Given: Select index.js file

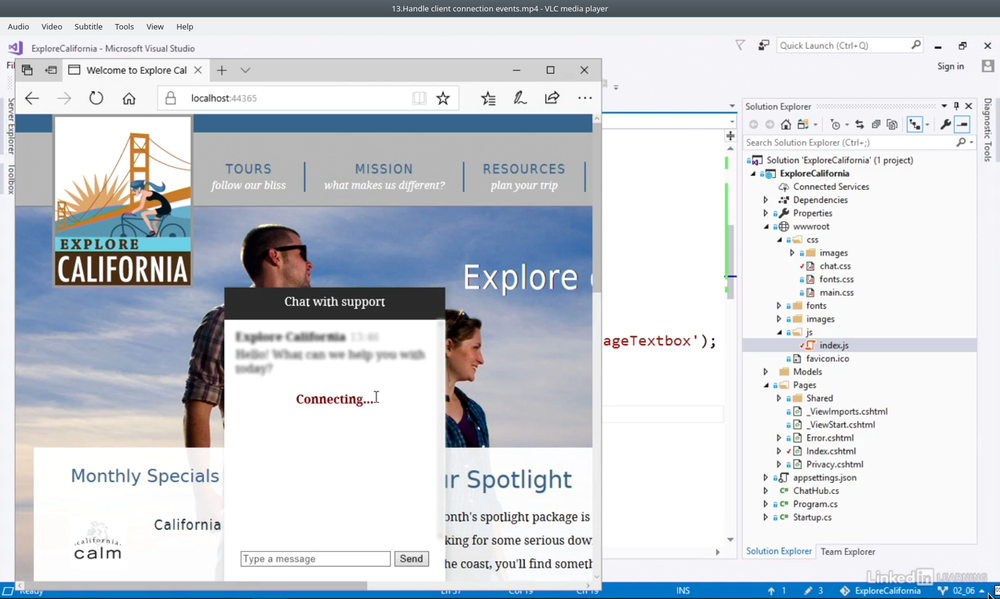Looking at the screenshot, I should (x=834, y=345).
